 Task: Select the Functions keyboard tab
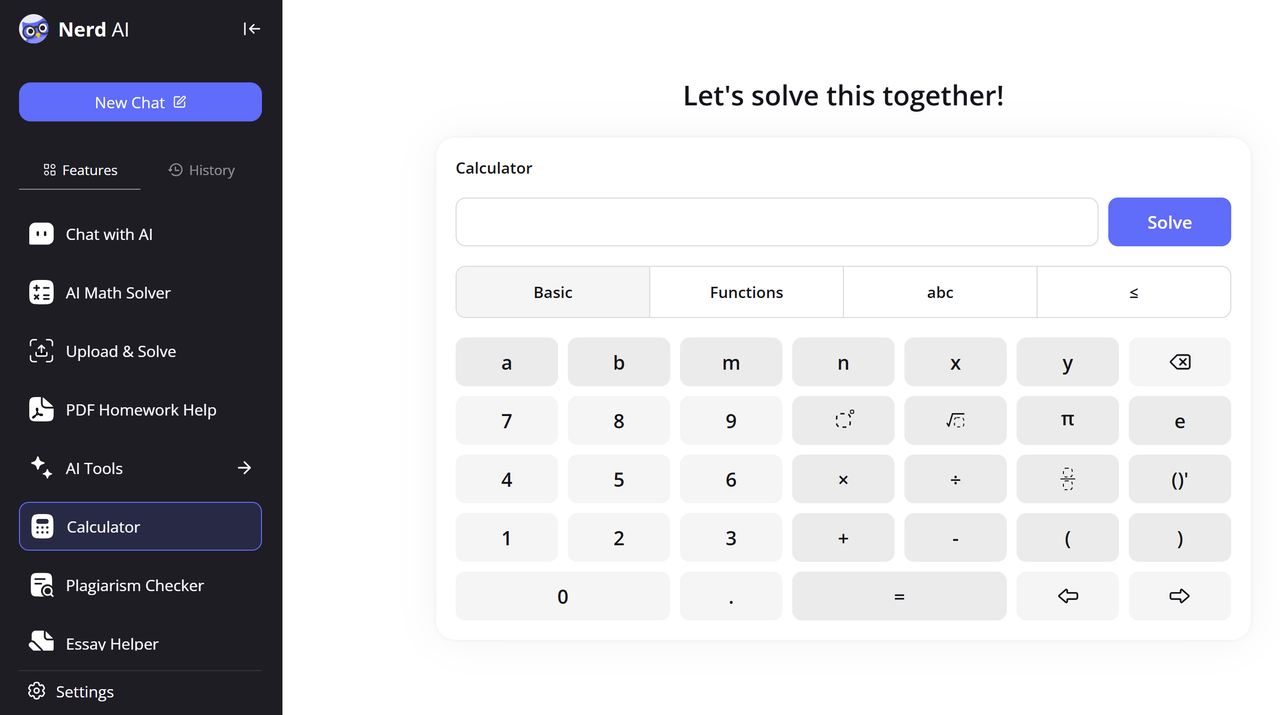746,292
